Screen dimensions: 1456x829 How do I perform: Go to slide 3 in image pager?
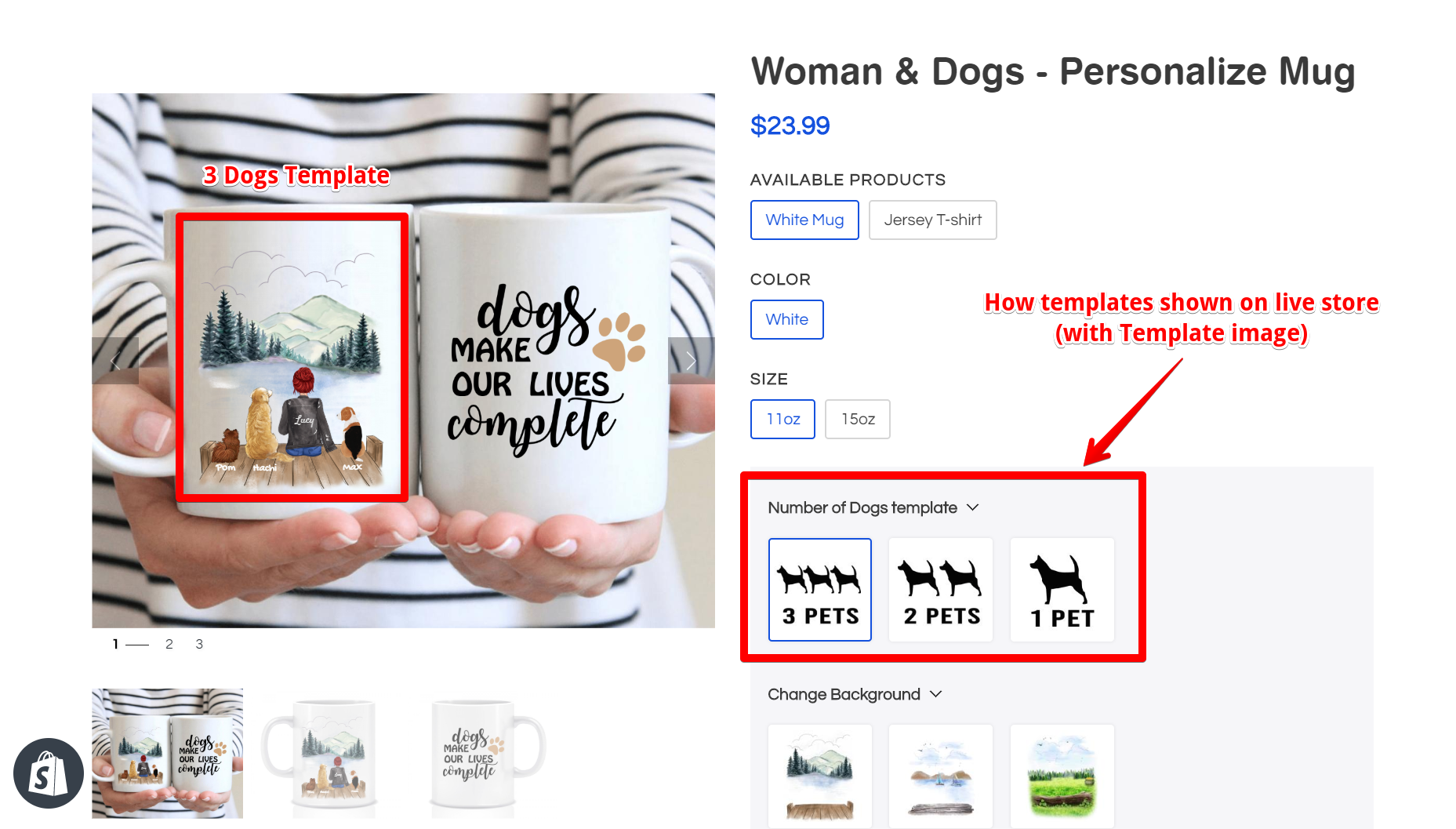click(199, 645)
